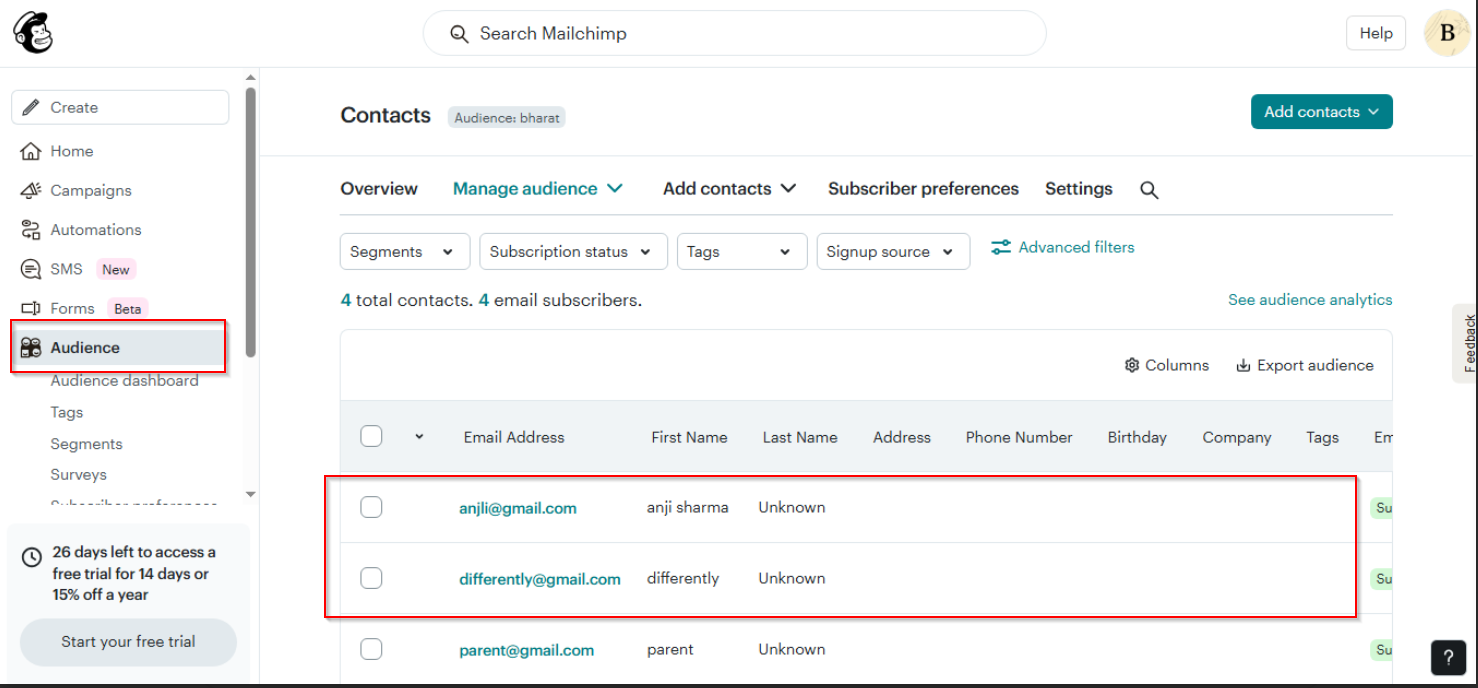Click Start your free trial button

128,642
